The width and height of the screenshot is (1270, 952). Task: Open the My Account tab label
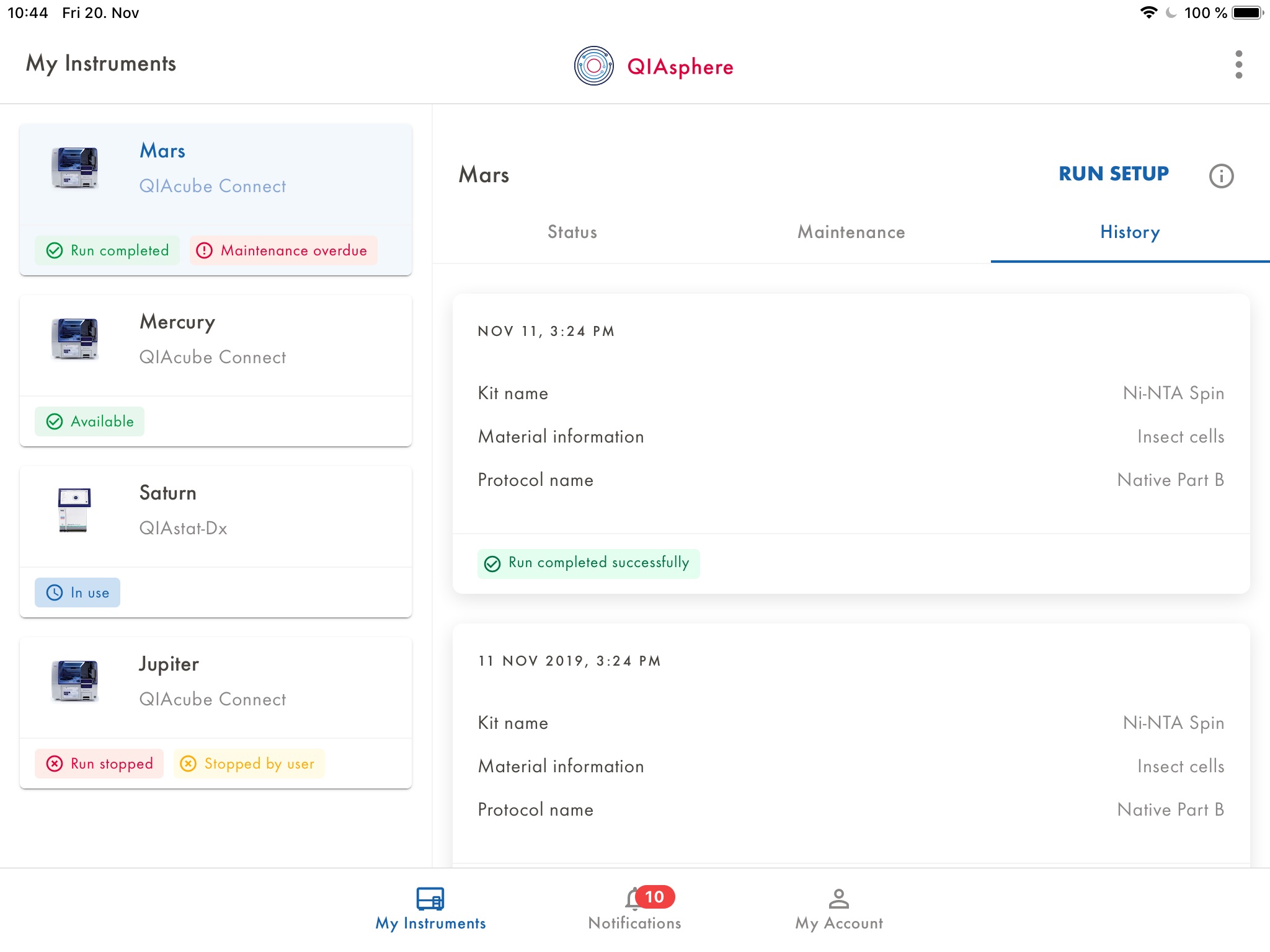tap(839, 923)
